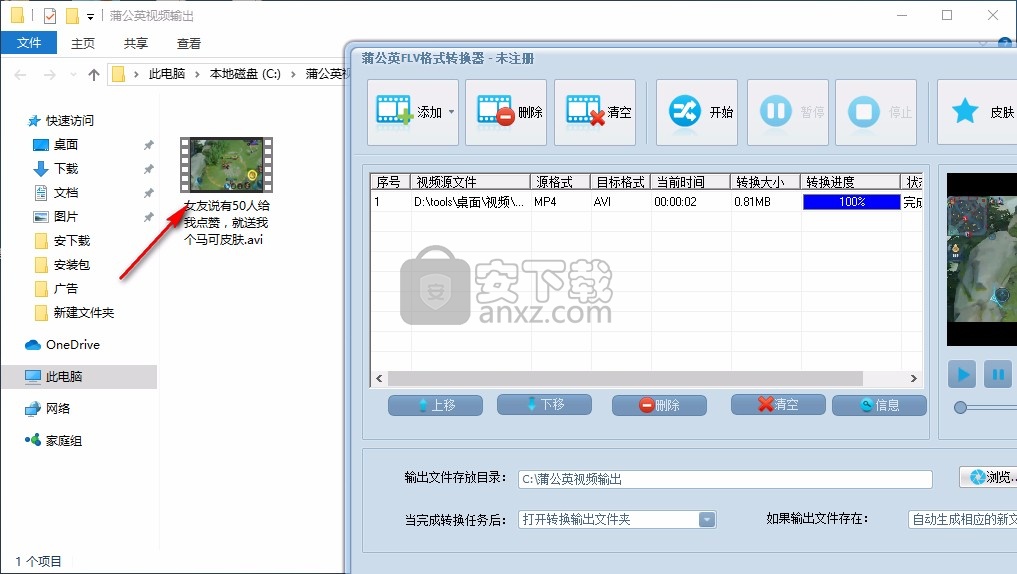Image resolution: width=1017 pixels, height=574 pixels.
Task: Start conversion with 开始 button
Action: [697, 112]
